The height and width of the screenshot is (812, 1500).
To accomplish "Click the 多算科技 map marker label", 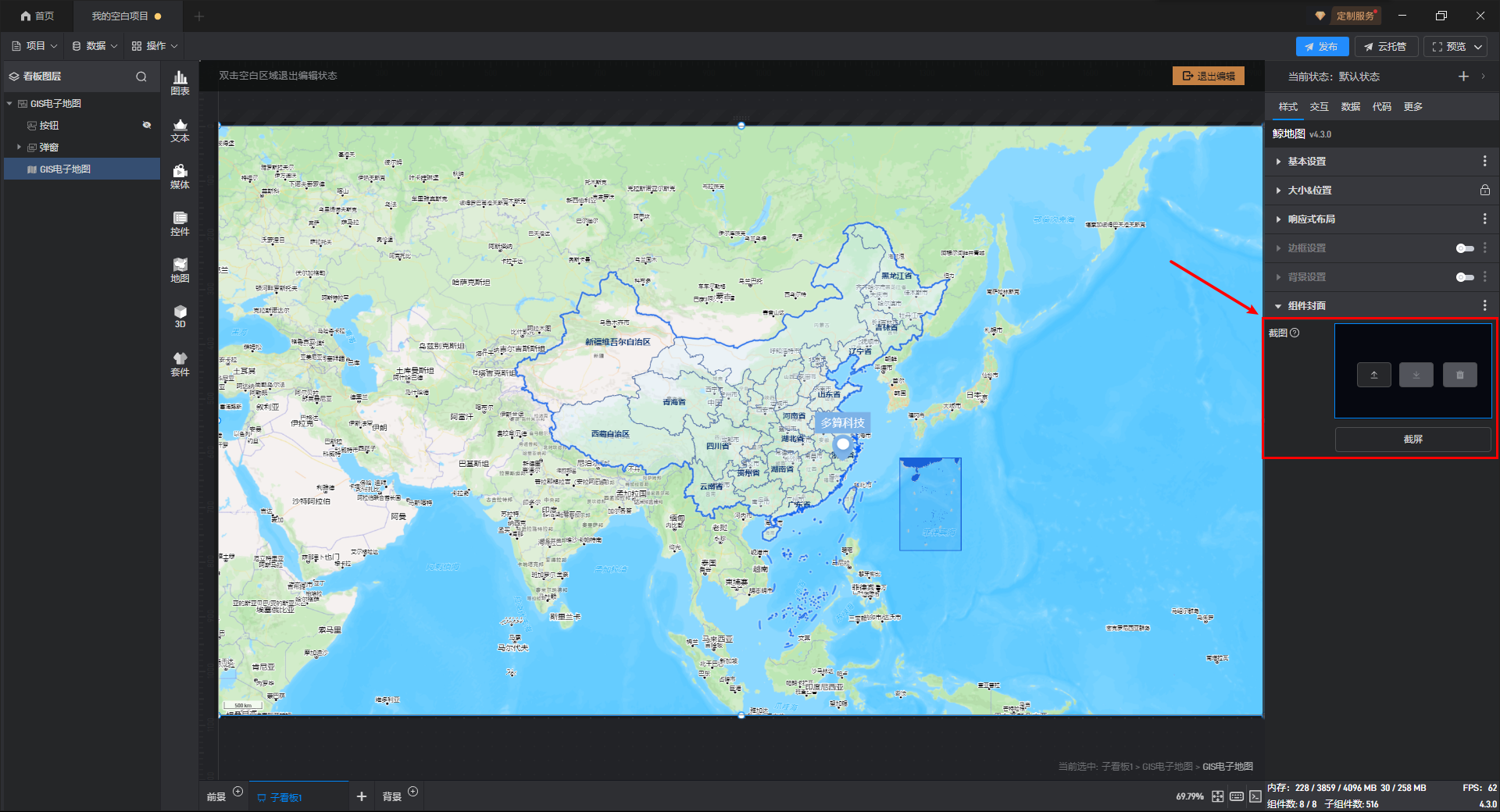I will (842, 422).
